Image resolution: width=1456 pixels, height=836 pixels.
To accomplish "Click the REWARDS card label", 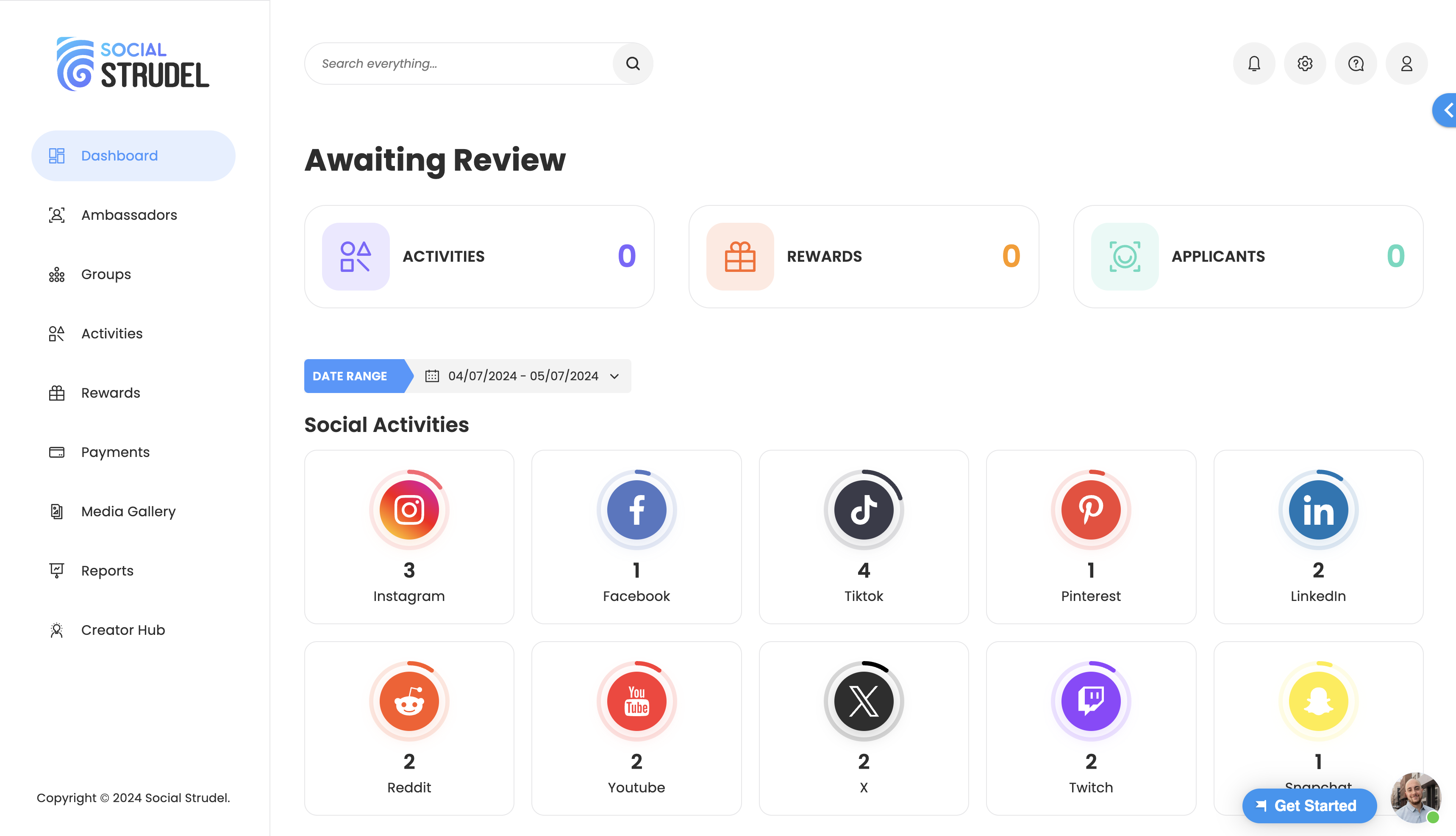I will pyautogui.click(x=824, y=257).
